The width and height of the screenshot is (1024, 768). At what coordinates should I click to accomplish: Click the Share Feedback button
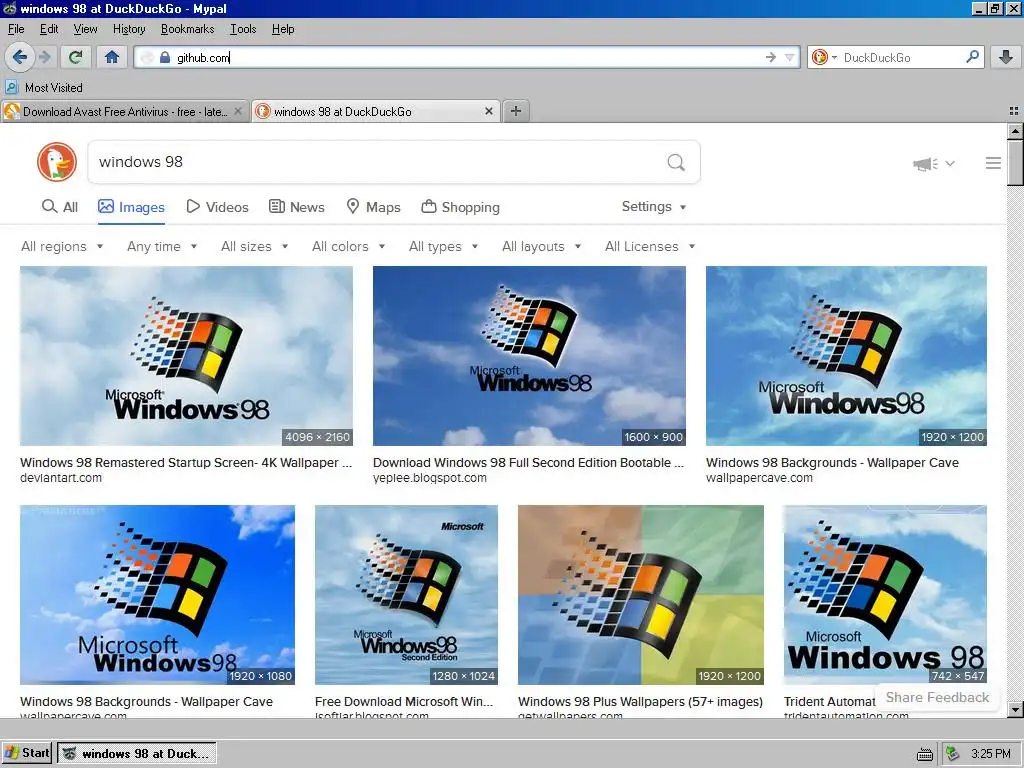[x=937, y=697]
